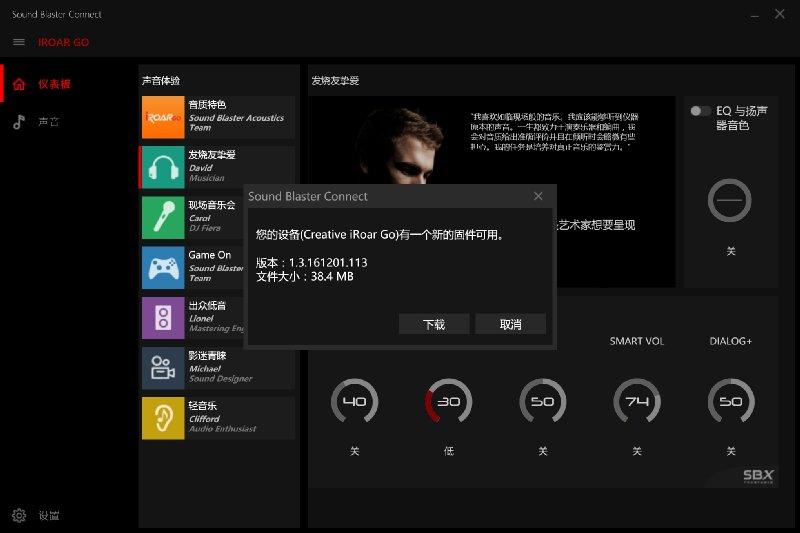Click the surround knob showing 40
This screenshot has width=800, height=533.
tap(355, 402)
